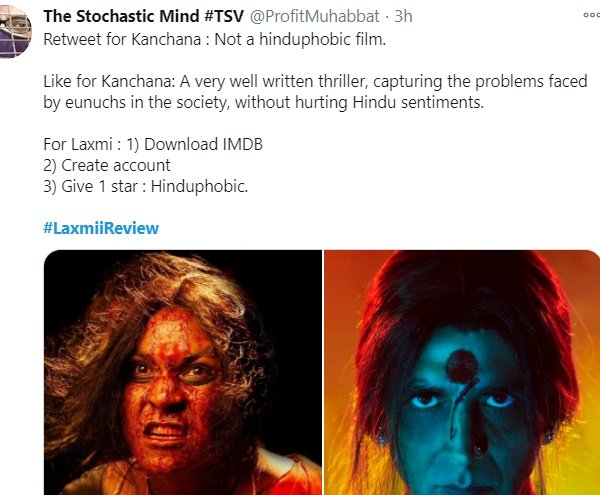Click the final word 'Hinduphobic.' in step 3

coord(199,186)
